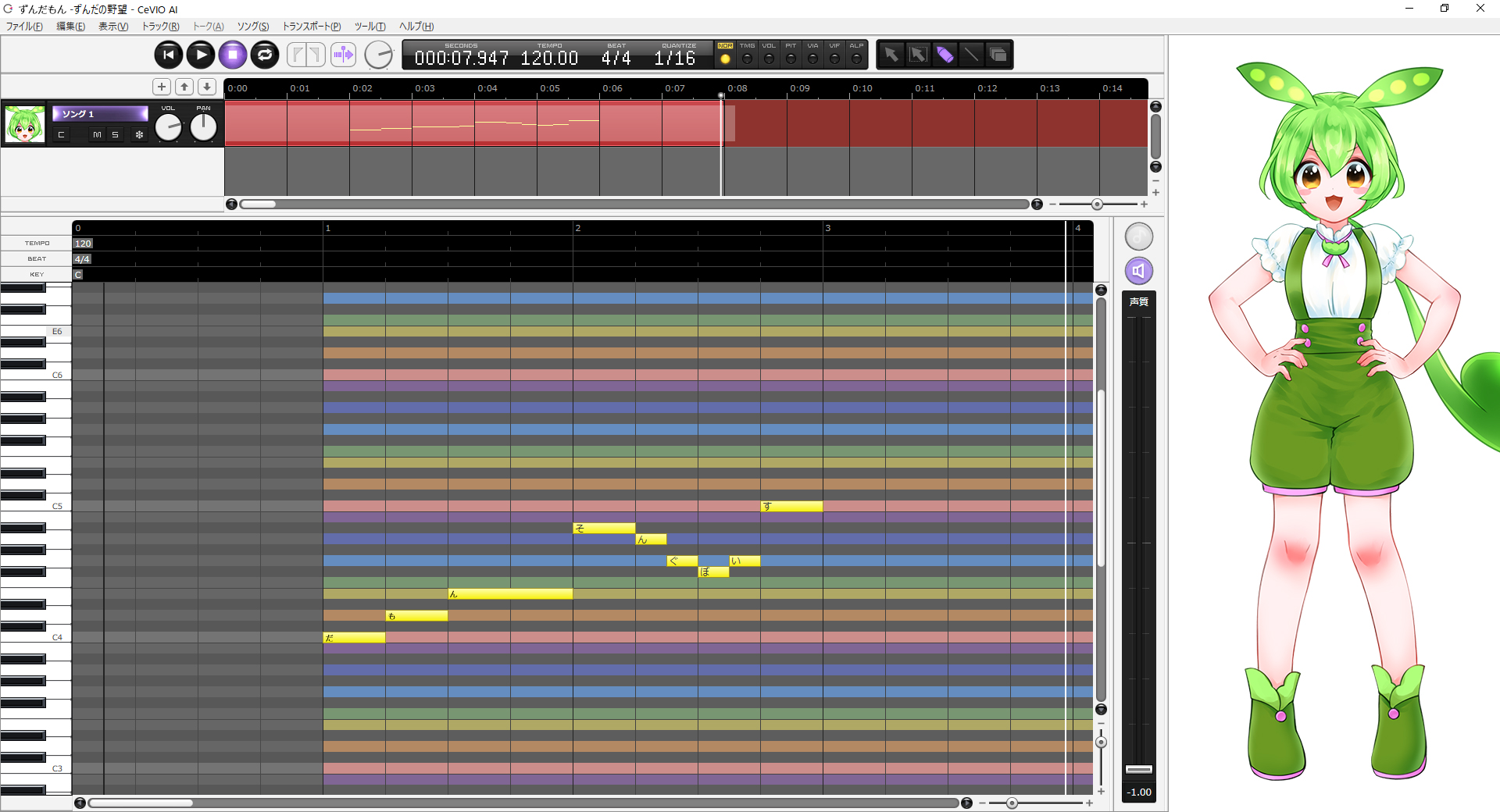Add a new track with plus button

tap(162, 87)
